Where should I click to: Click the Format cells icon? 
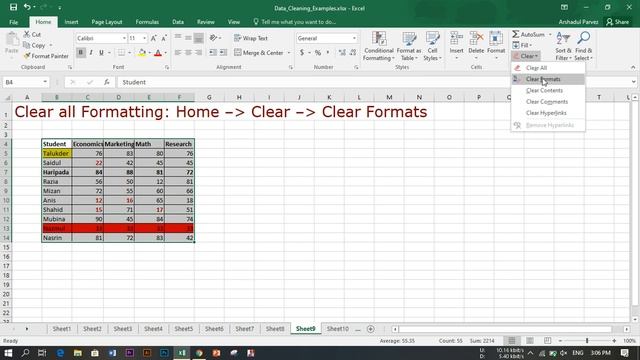coord(496,39)
